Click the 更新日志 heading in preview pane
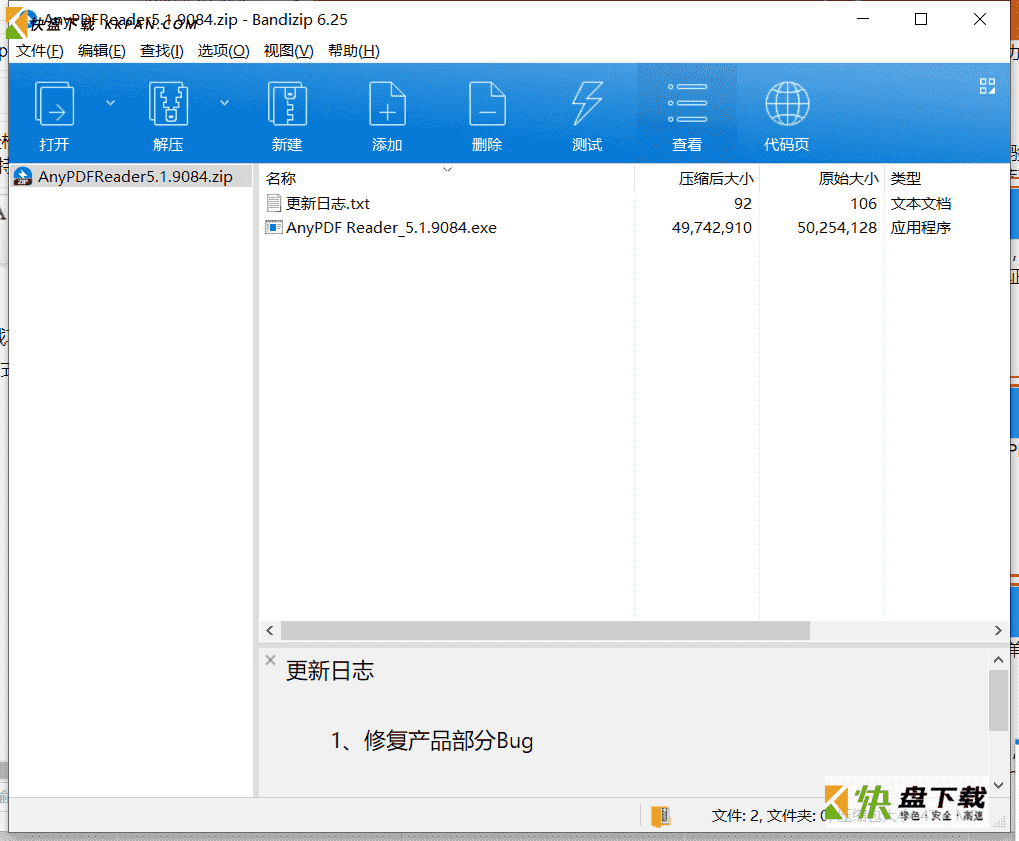Screen dimensions: 1019x841 click(330, 671)
